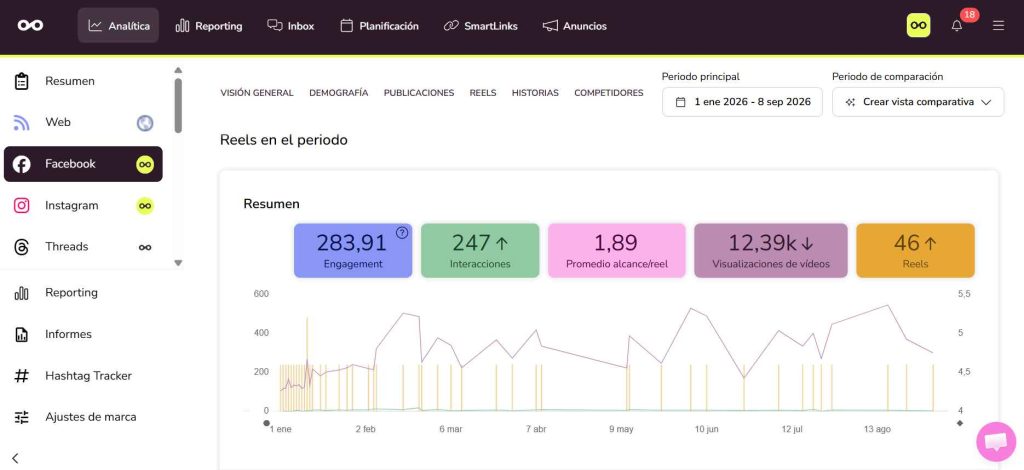Image resolution: width=1024 pixels, height=470 pixels.
Task: Open Anuncios in the top navigation
Action: point(575,26)
